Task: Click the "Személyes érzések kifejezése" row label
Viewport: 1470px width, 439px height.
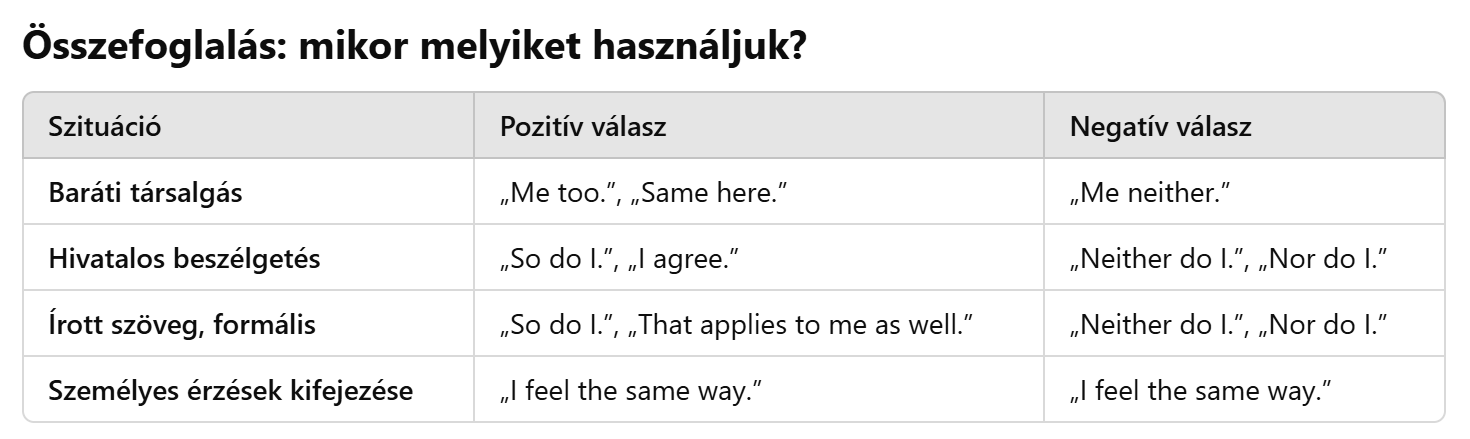Action: 231,390
